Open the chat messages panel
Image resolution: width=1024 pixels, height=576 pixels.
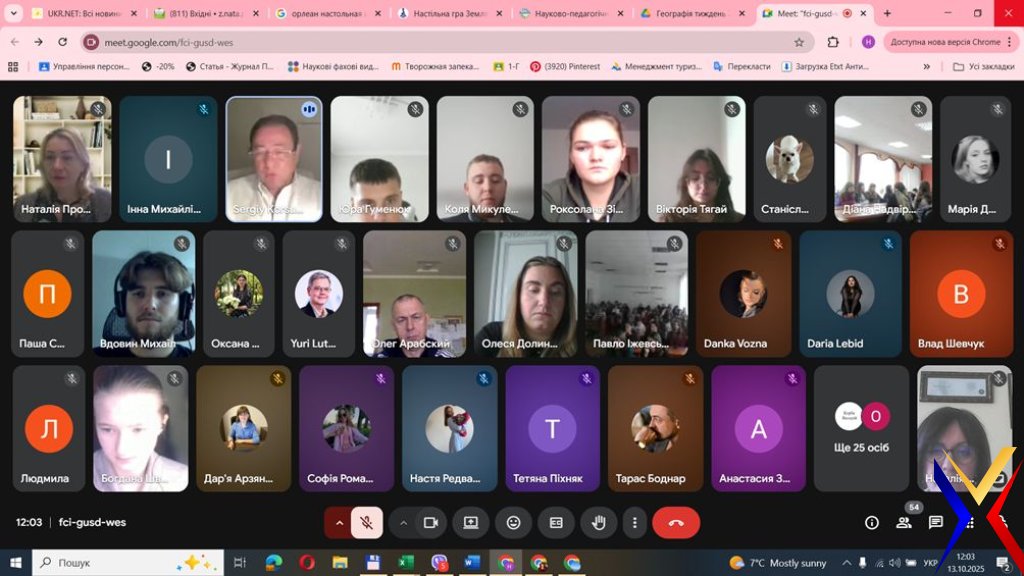coord(936,522)
